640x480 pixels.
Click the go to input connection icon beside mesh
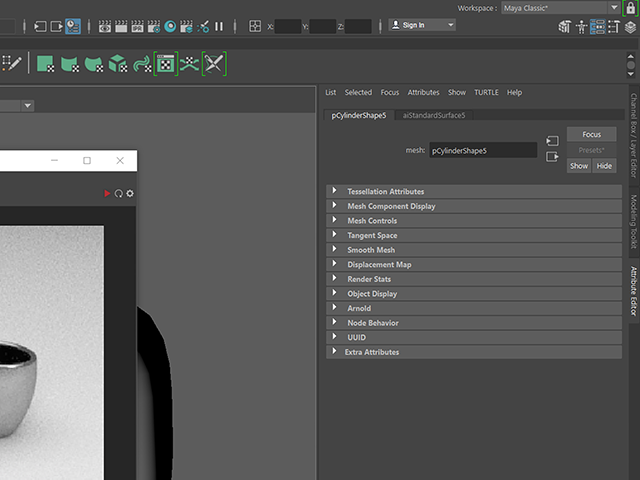[x=552, y=141]
